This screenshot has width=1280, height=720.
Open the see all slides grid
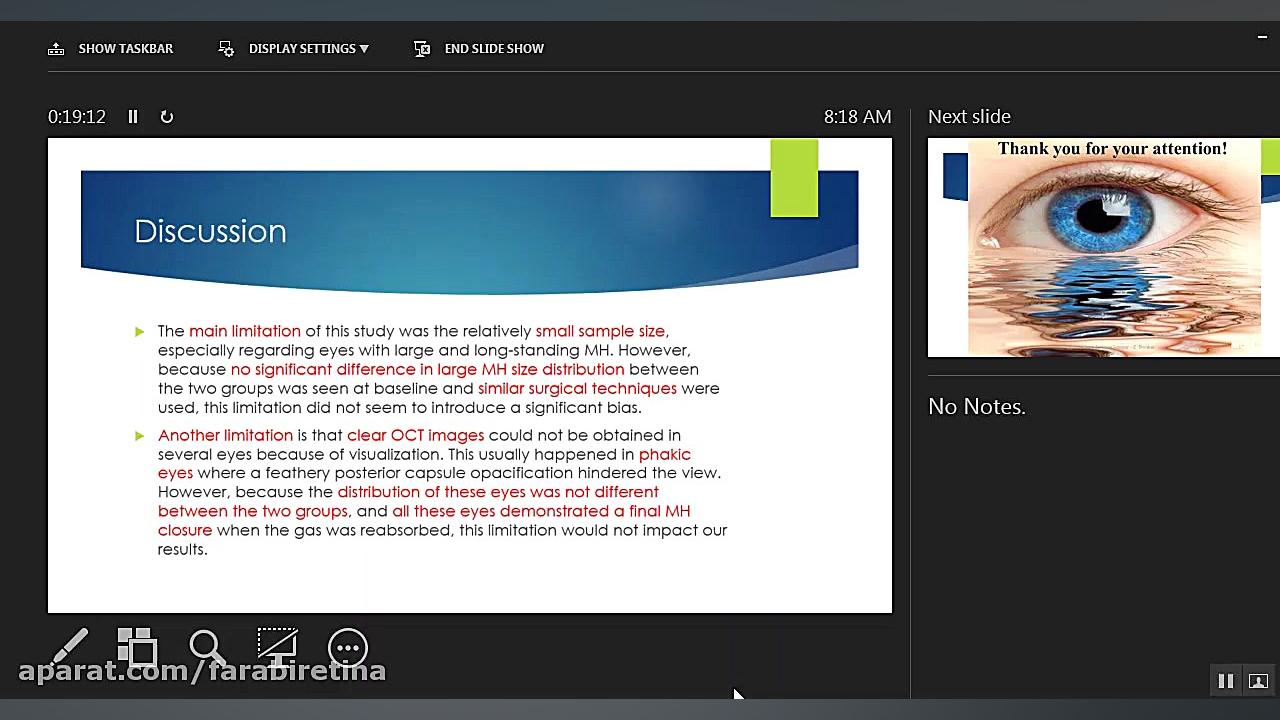[x=137, y=647]
